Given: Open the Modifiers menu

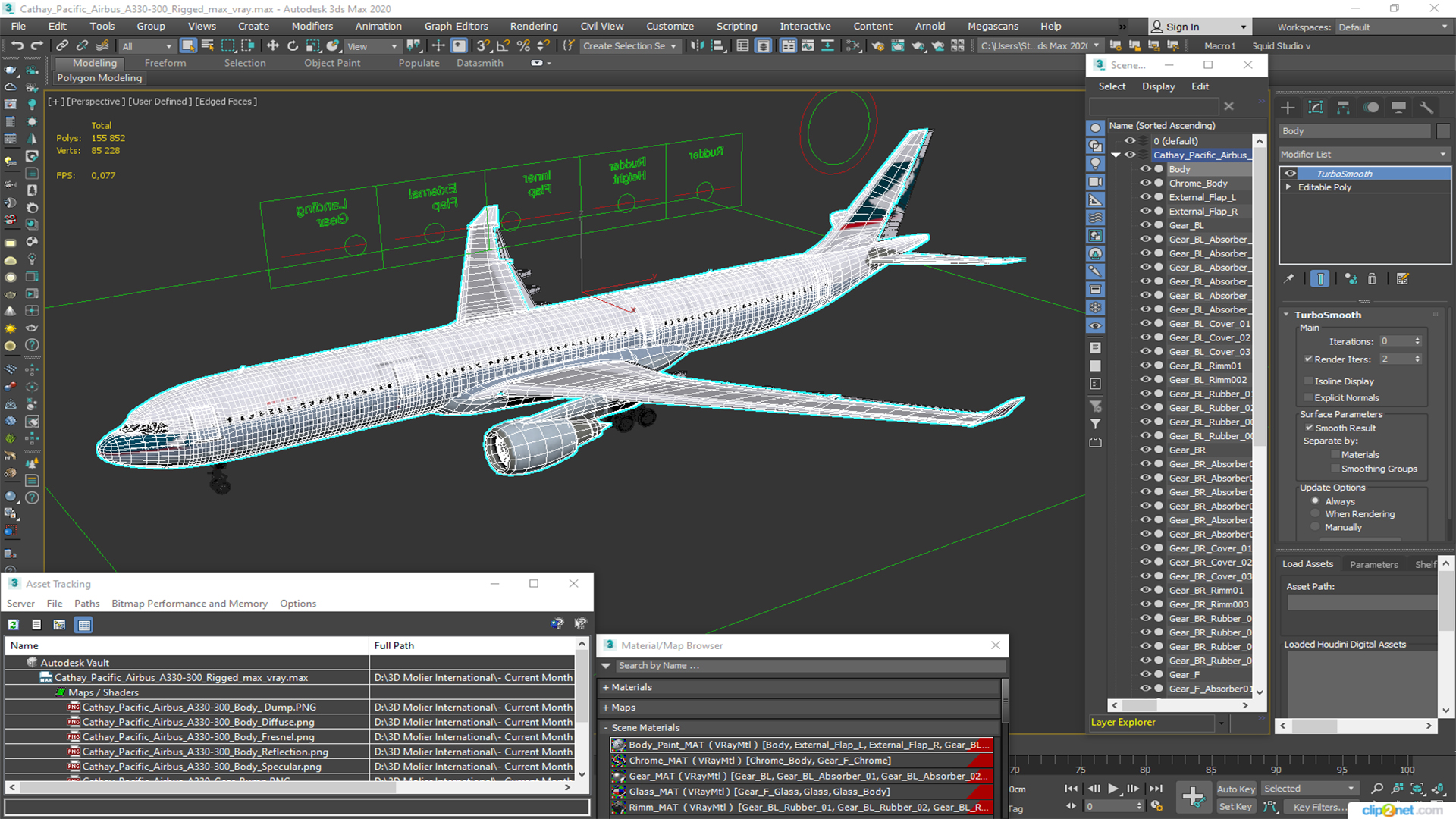Looking at the screenshot, I should click(x=312, y=26).
